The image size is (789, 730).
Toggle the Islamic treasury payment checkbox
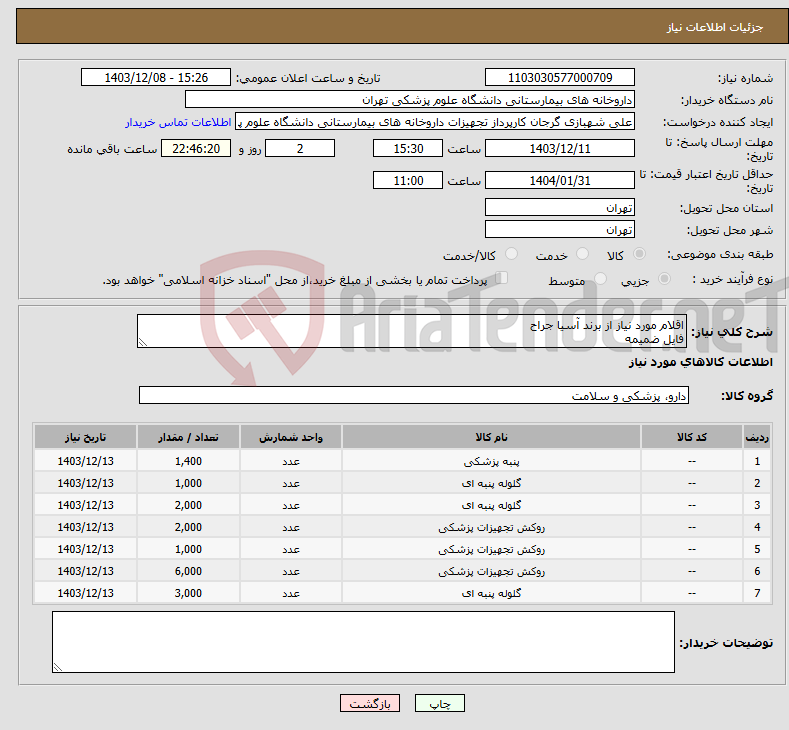[502, 278]
